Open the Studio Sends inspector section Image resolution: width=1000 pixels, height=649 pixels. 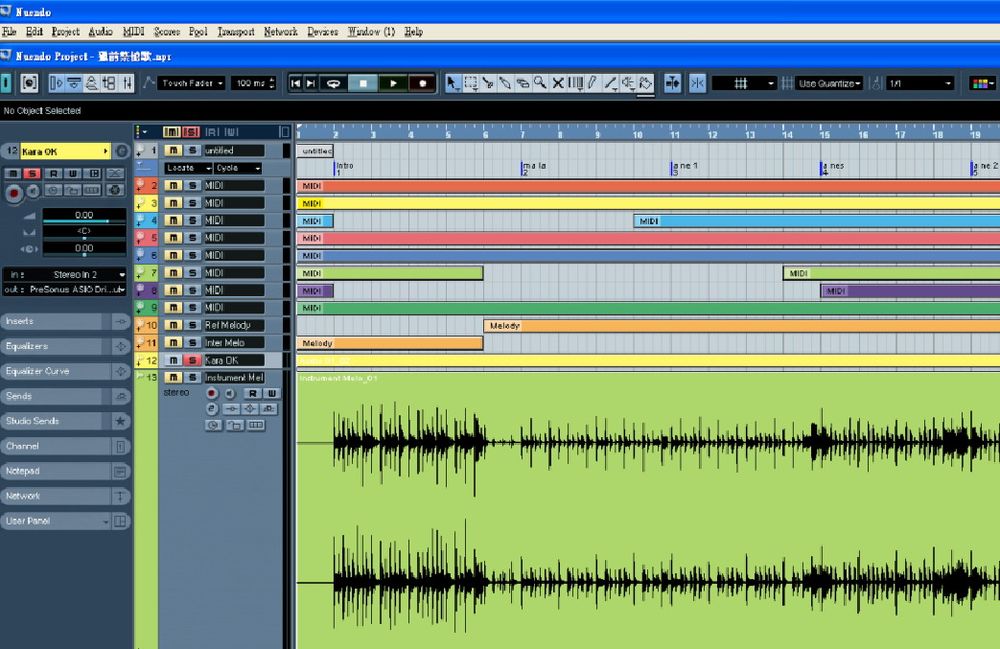66,421
